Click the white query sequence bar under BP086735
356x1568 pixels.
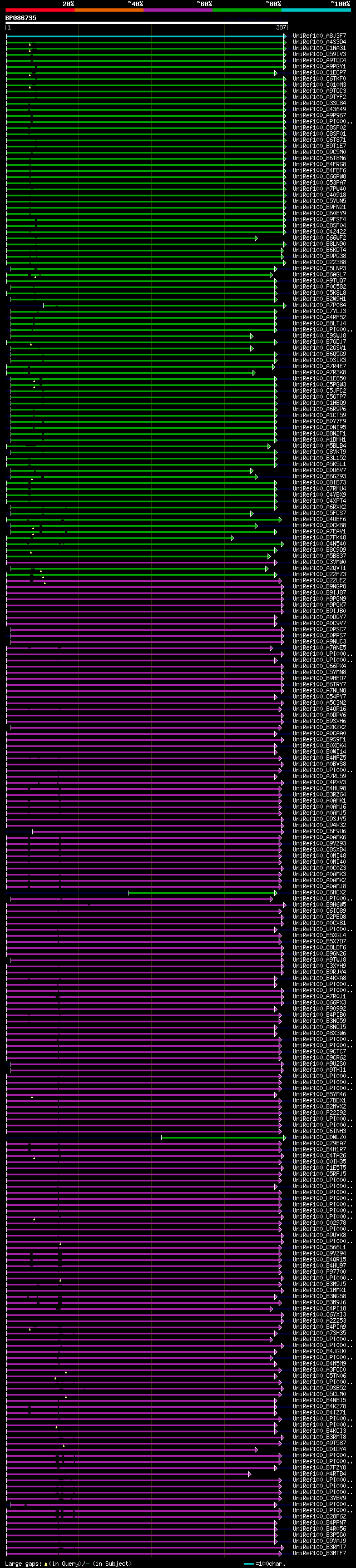[x=147, y=23]
